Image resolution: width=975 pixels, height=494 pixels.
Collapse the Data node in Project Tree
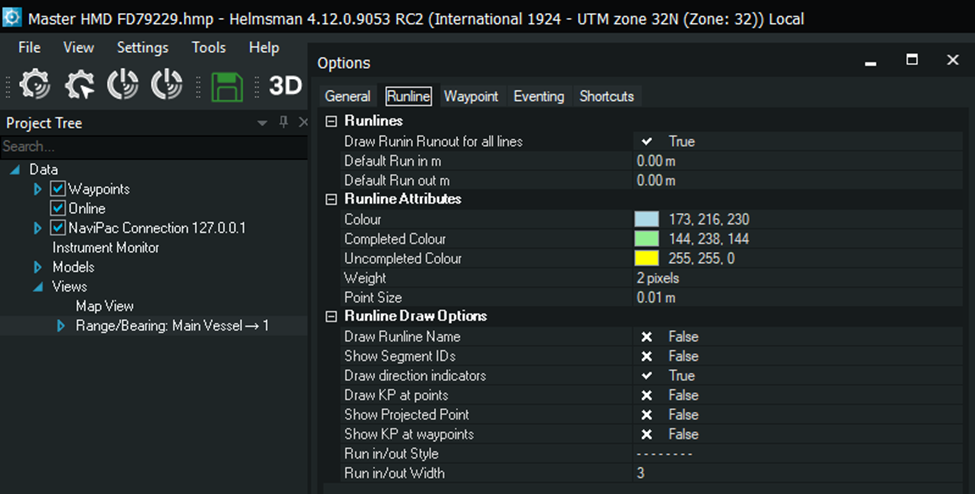pos(15,169)
